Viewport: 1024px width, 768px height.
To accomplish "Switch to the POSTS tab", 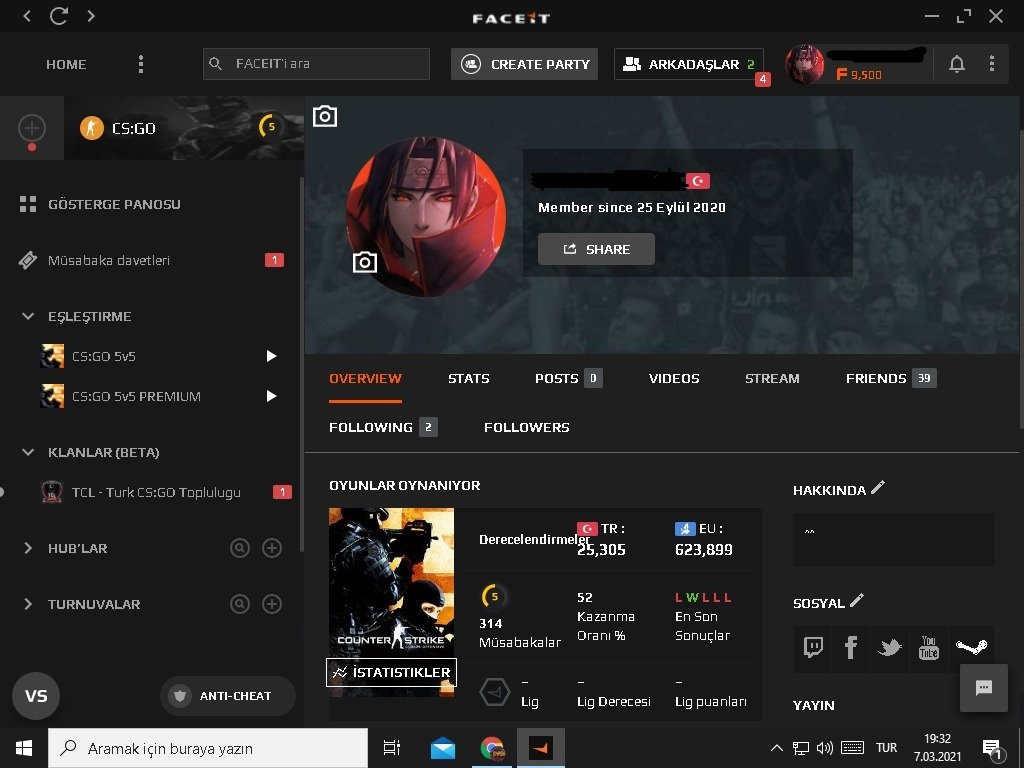I will pos(568,379).
